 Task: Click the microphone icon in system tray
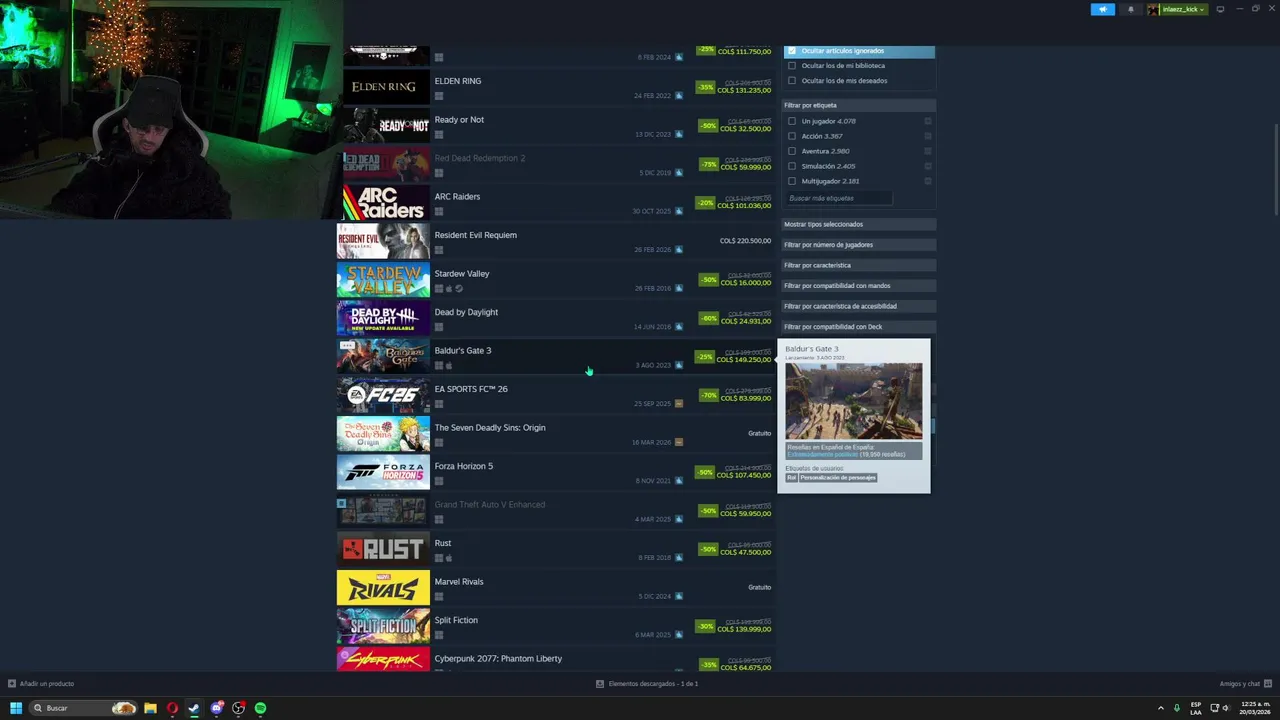click(1177, 708)
